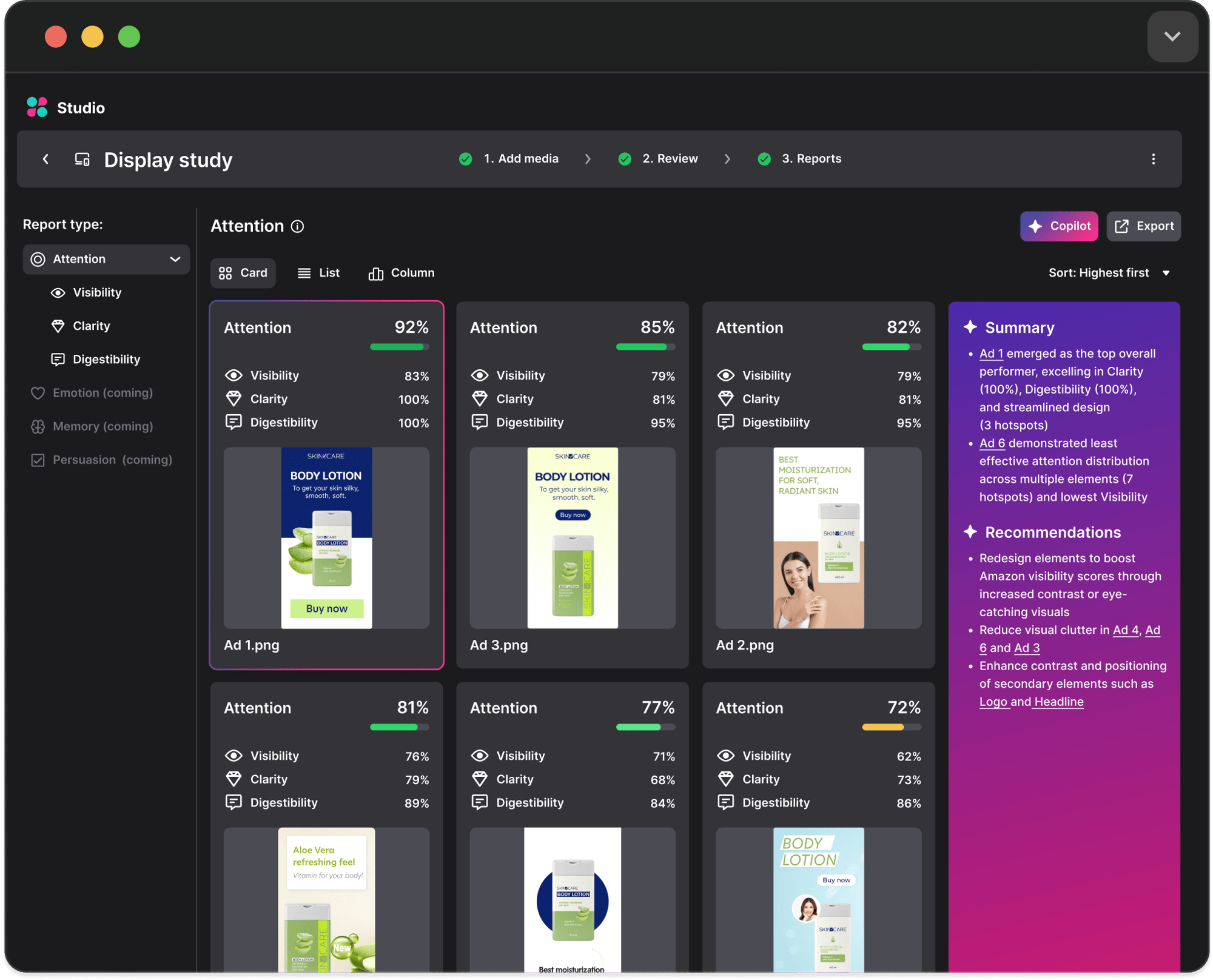The width and height of the screenshot is (1213, 980).
Task: Click the green check beside Review
Action: tap(624, 159)
